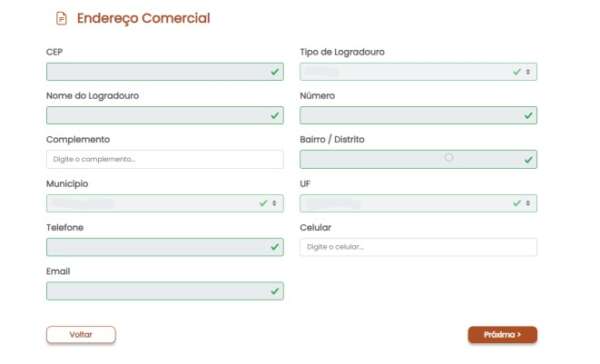Image resolution: width=600 pixels, height=364 pixels.
Task: Click into the Bairro / Distrito field
Action: click(x=418, y=159)
